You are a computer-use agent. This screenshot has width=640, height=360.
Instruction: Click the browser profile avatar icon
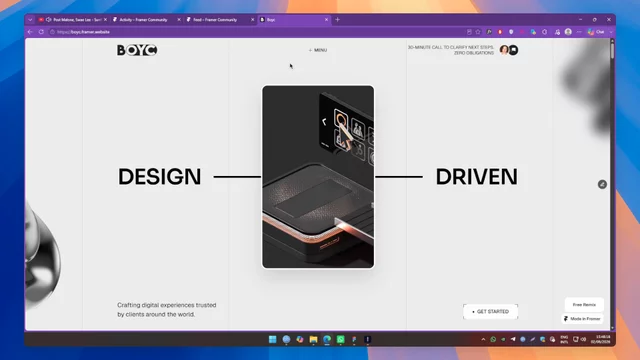pyautogui.click(x=568, y=32)
